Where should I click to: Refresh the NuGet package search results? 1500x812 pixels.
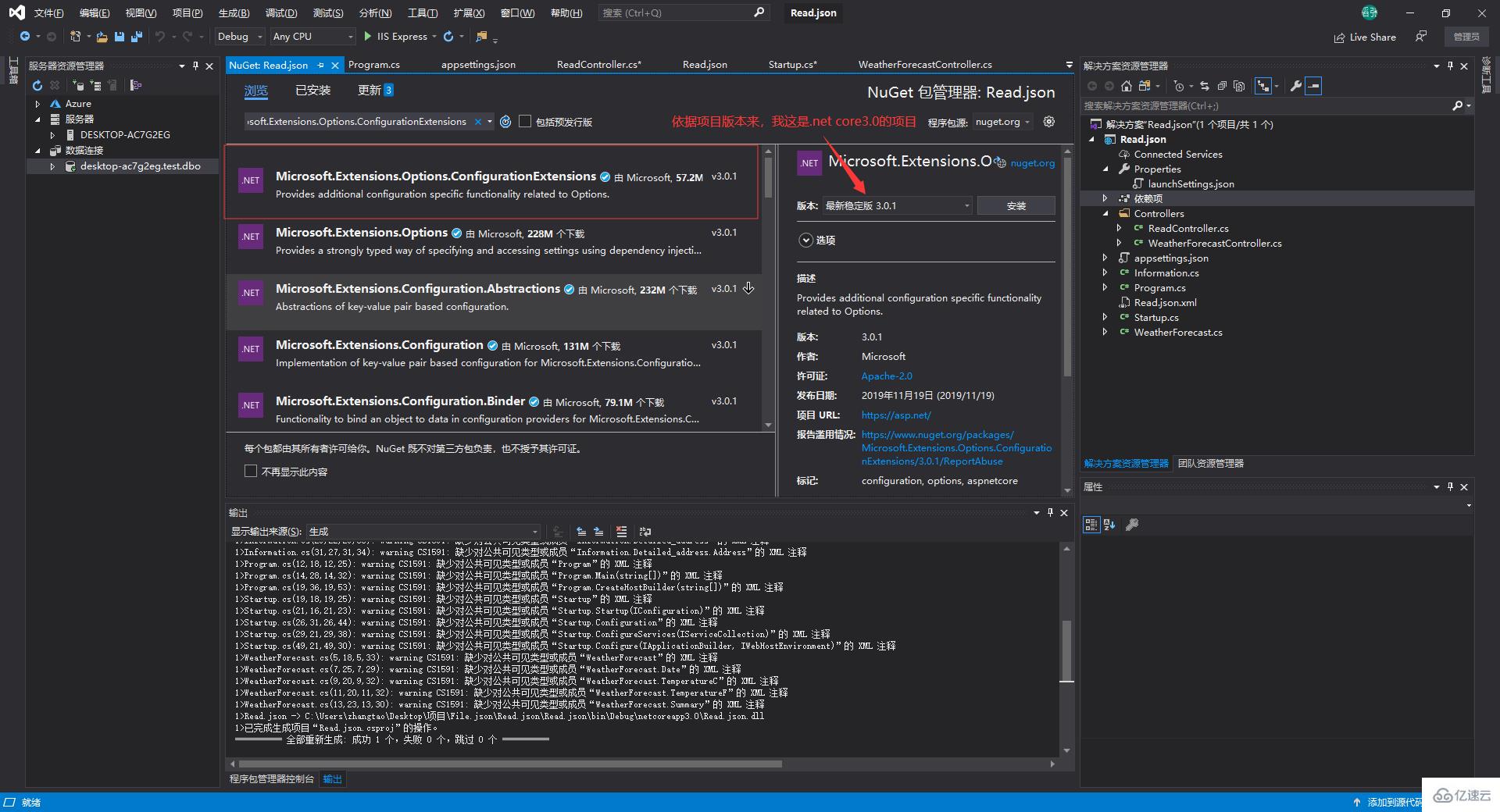(505, 122)
